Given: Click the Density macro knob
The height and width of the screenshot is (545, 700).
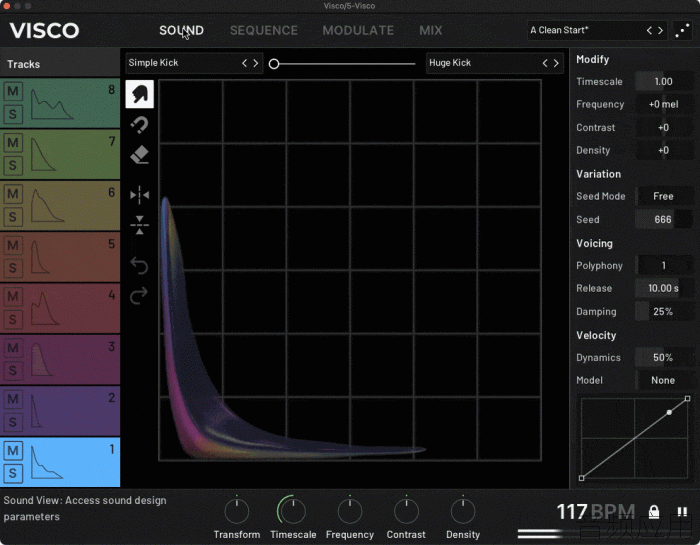Looking at the screenshot, I should click(463, 511).
